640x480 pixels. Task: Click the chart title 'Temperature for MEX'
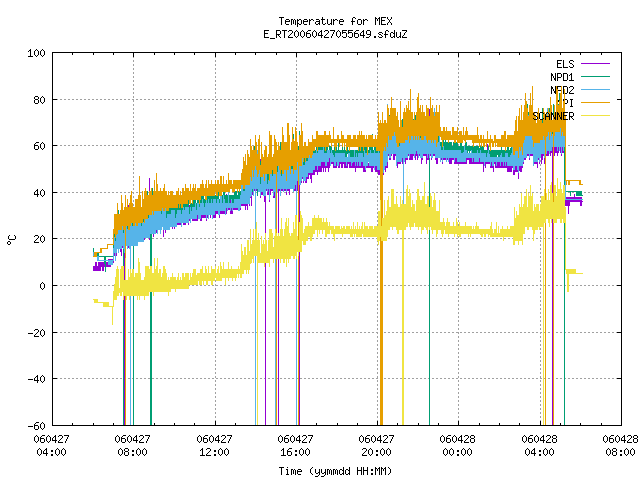pos(335,21)
